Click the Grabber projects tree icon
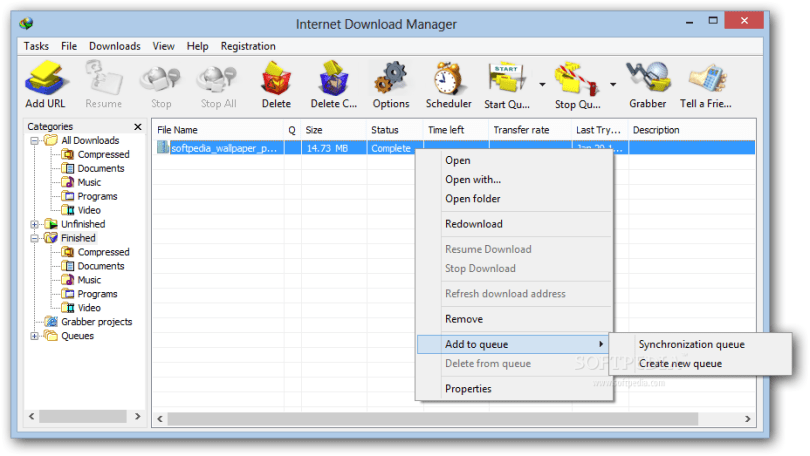 tap(51, 321)
